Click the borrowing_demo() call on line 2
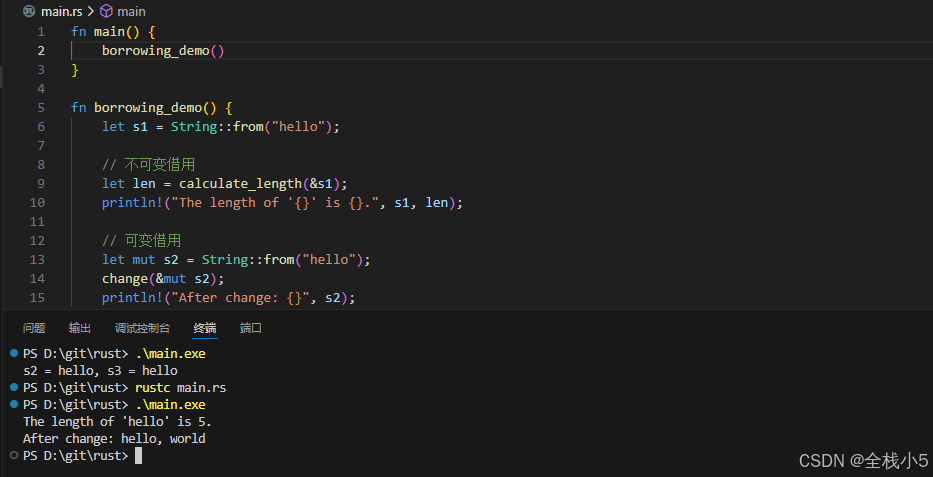933x477 pixels. [x=163, y=51]
